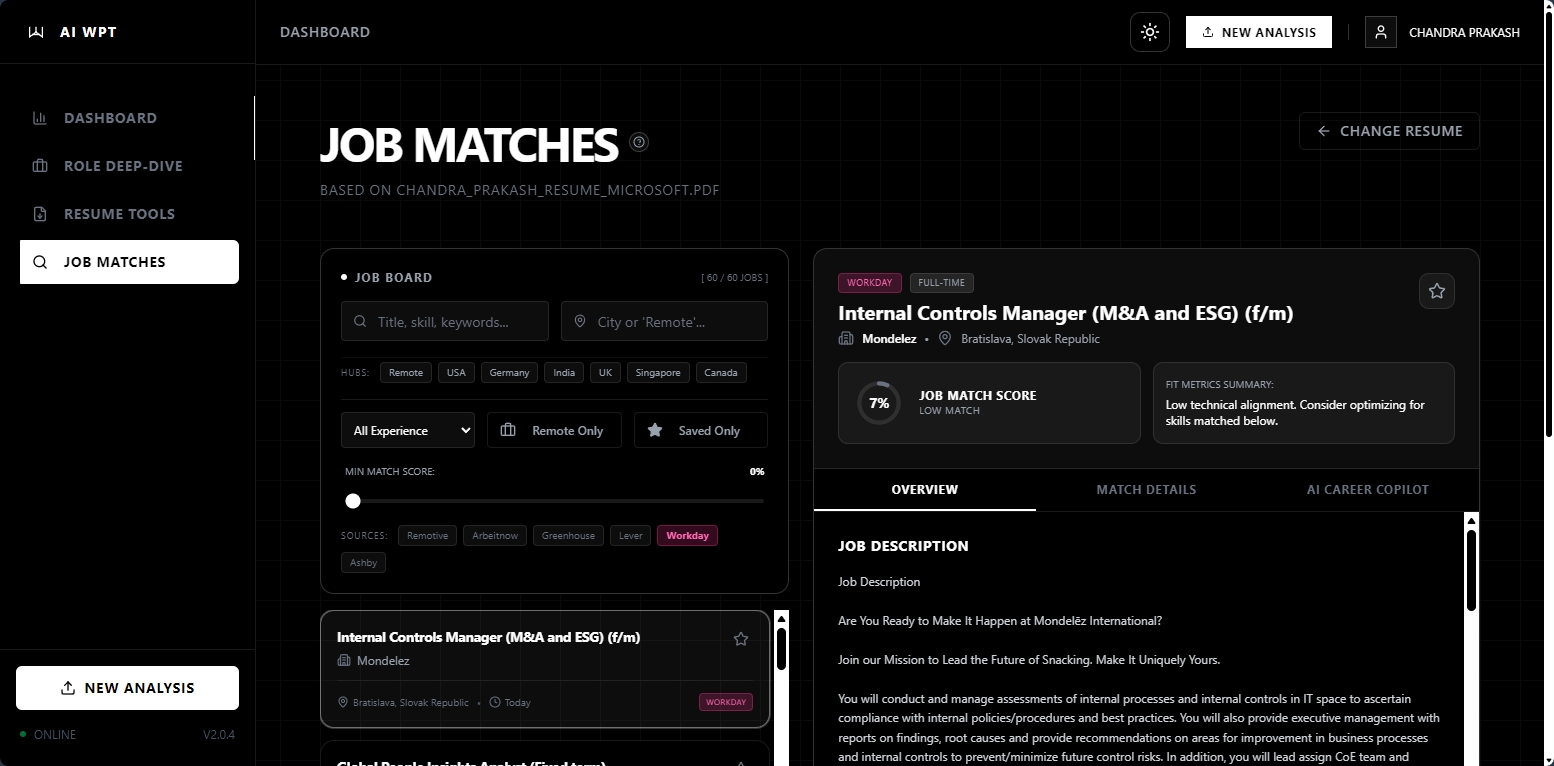The width and height of the screenshot is (1554, 766).
Task: Toggle the Saved Only filter
Action: click(x=701, y=430)
